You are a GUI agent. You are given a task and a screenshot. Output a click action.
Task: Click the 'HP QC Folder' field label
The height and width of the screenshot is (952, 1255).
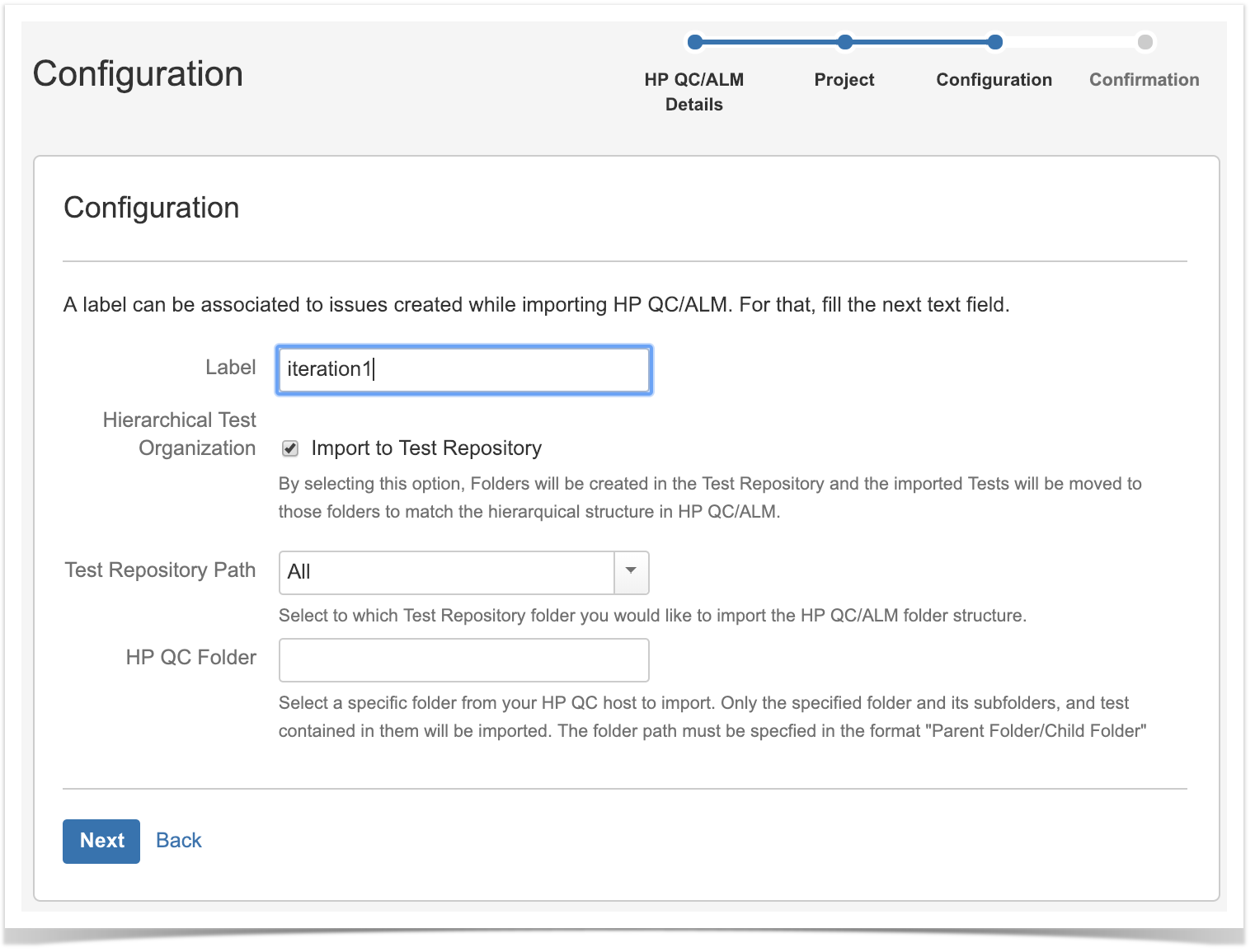point(191,658)
